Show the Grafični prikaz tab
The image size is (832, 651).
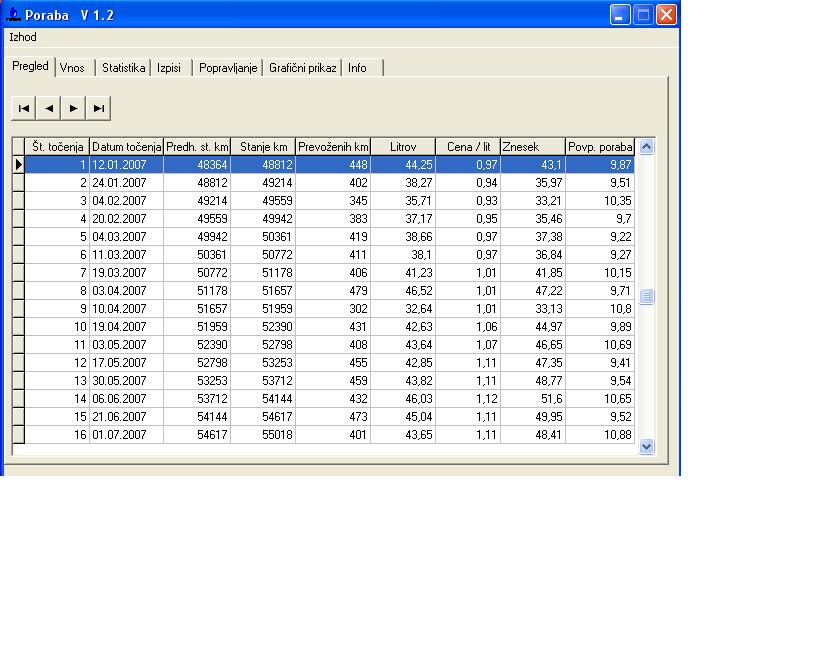[x=302, y=68]
